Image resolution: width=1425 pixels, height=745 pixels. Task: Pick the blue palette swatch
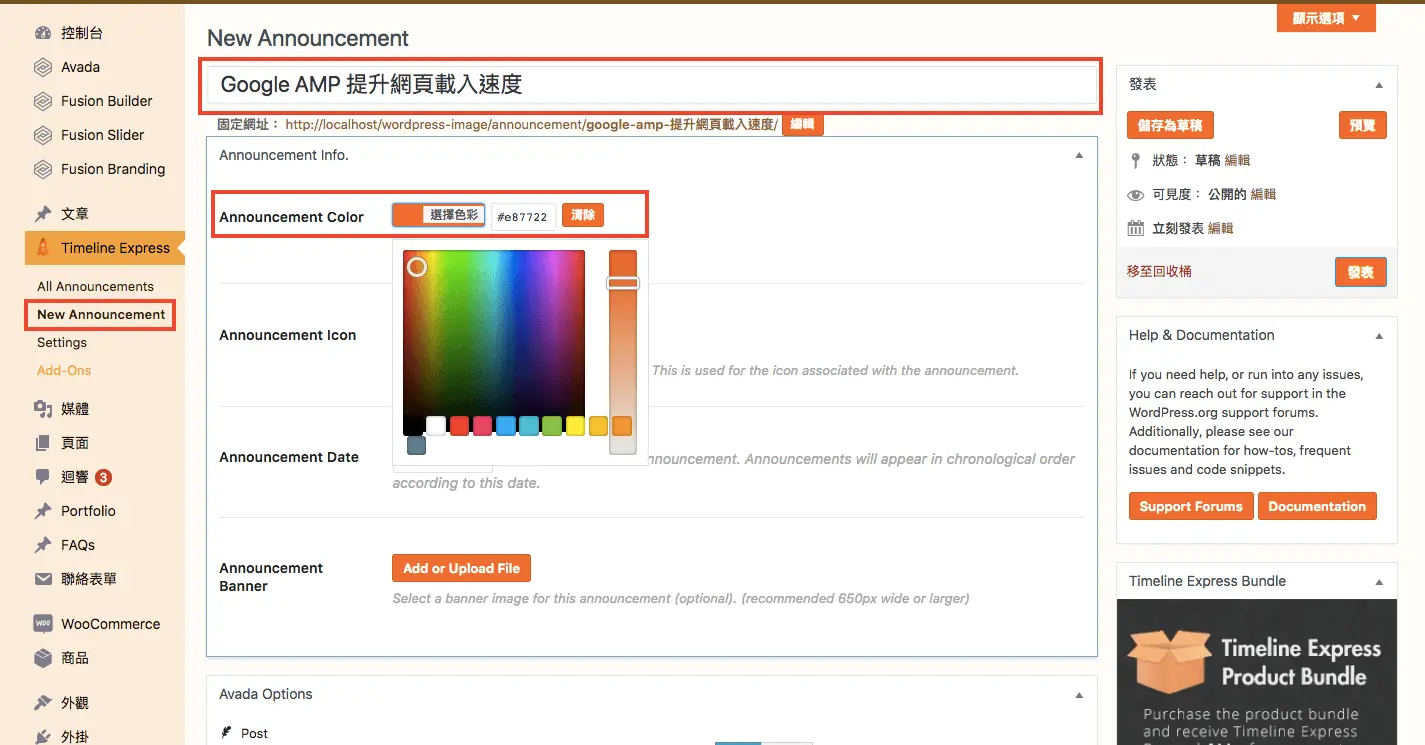coord(506,426)
